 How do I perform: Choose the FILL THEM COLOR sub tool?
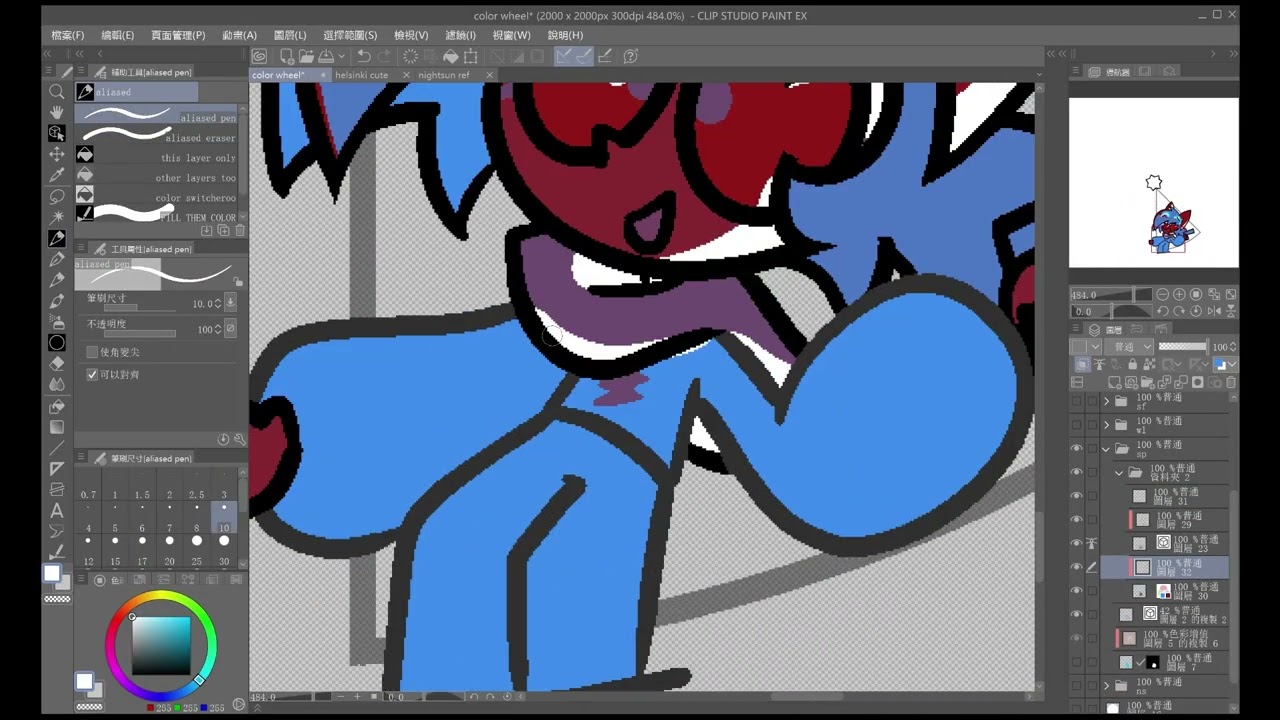(x=157, y=215)
